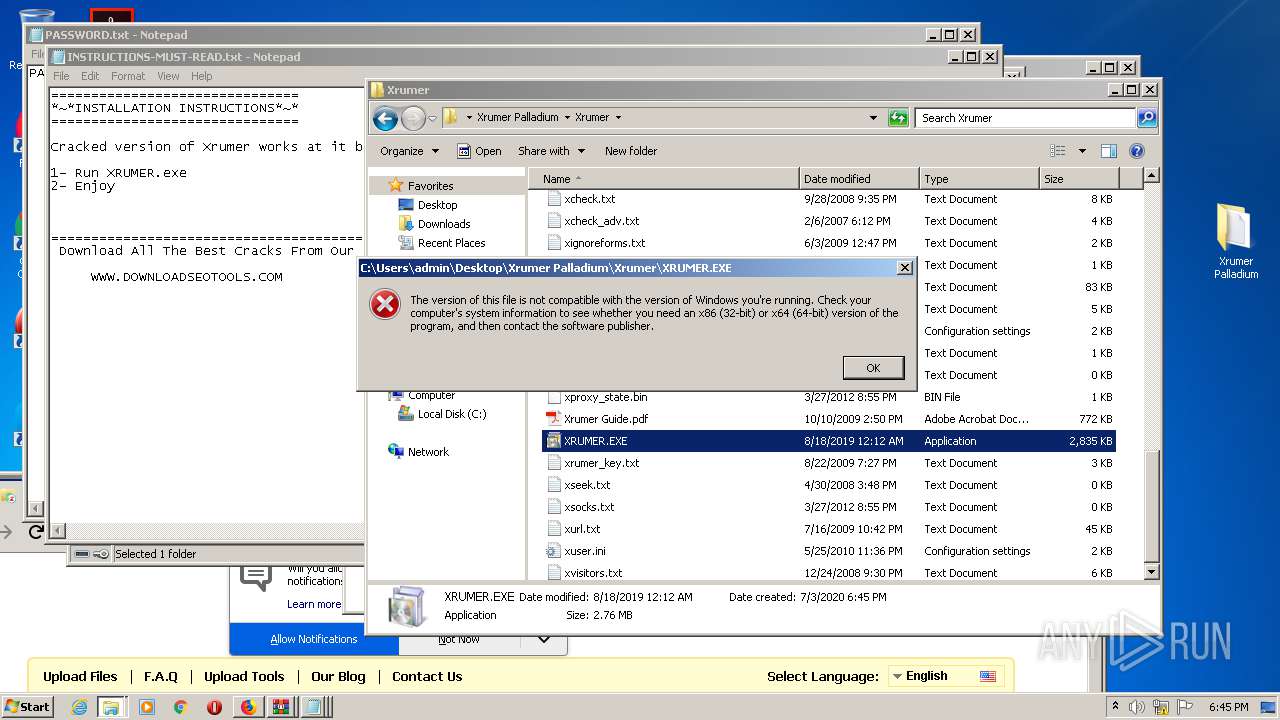
Task: Sort files by the Size column
Action: [x=1079, y=179]
